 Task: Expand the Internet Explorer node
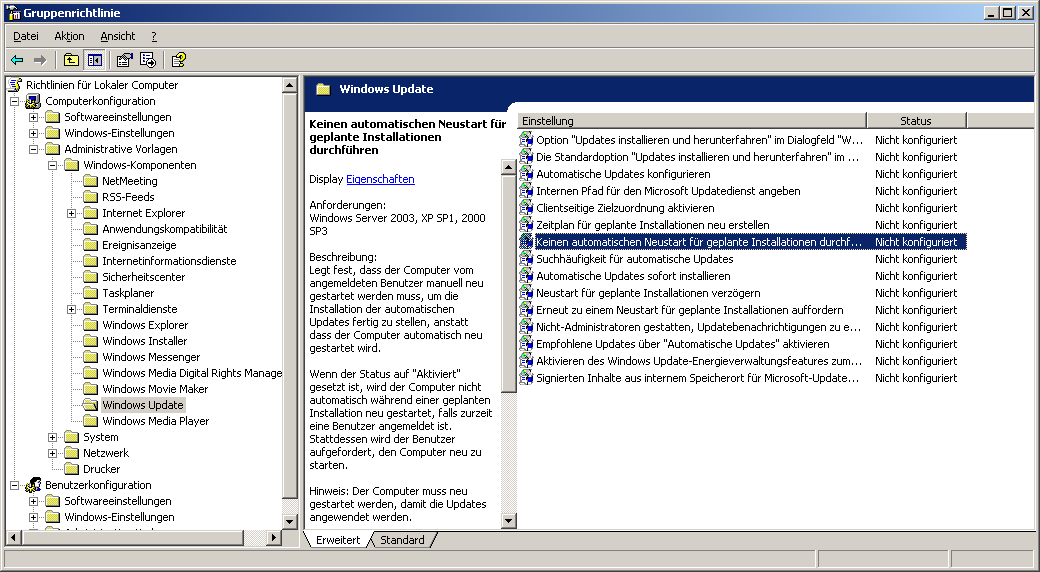tap(72, 213)
